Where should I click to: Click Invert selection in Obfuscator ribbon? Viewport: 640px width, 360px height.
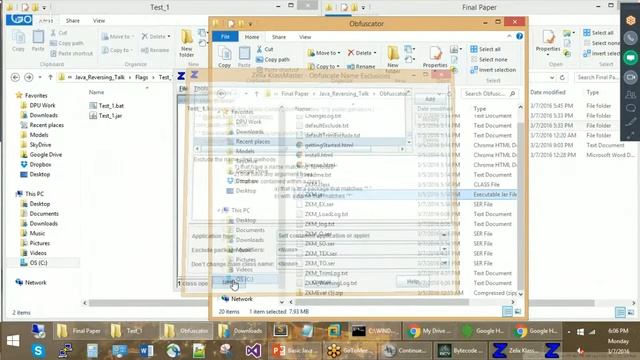493,70
